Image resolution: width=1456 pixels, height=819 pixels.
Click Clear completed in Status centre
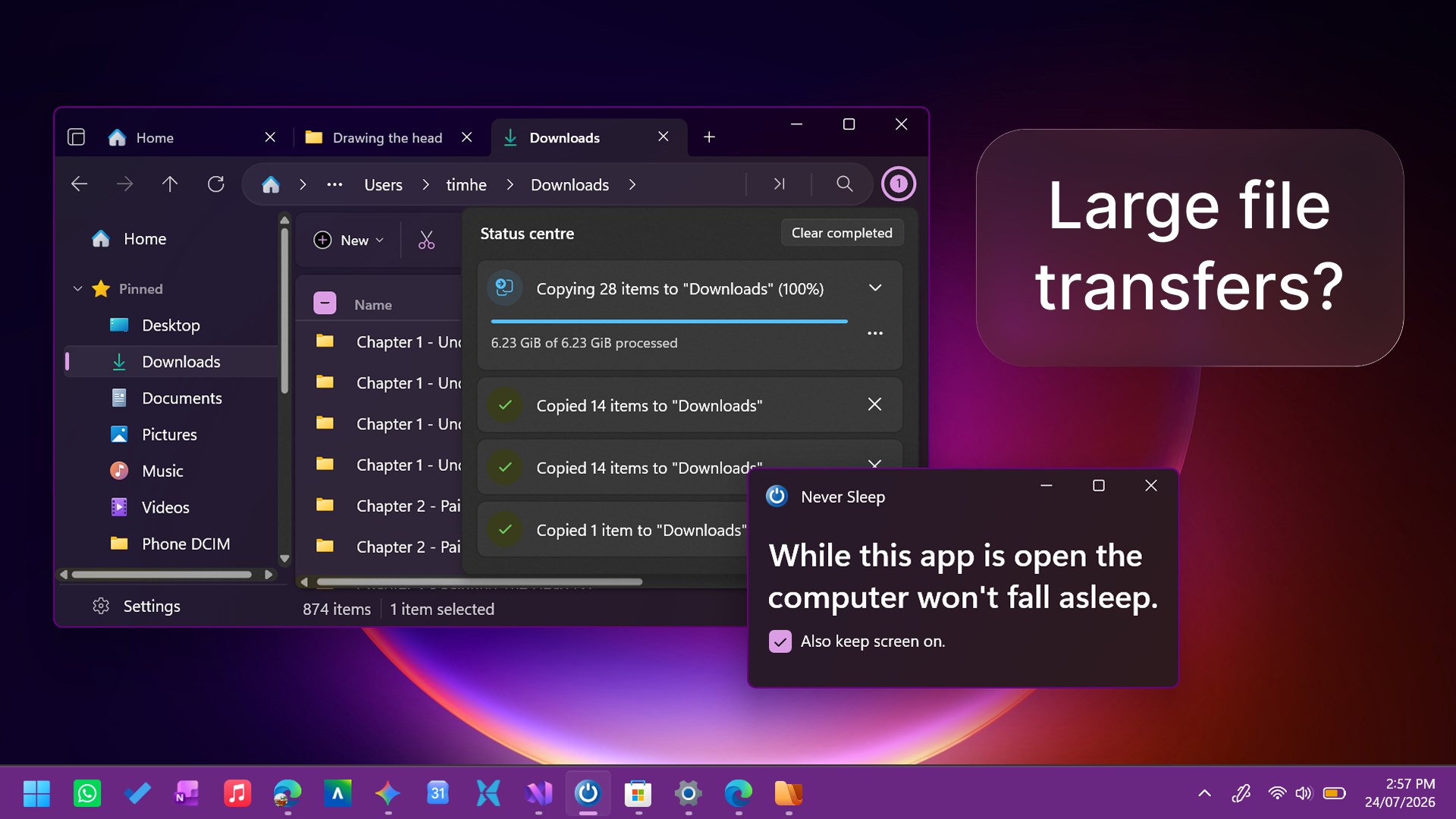(x=842, y=233)
